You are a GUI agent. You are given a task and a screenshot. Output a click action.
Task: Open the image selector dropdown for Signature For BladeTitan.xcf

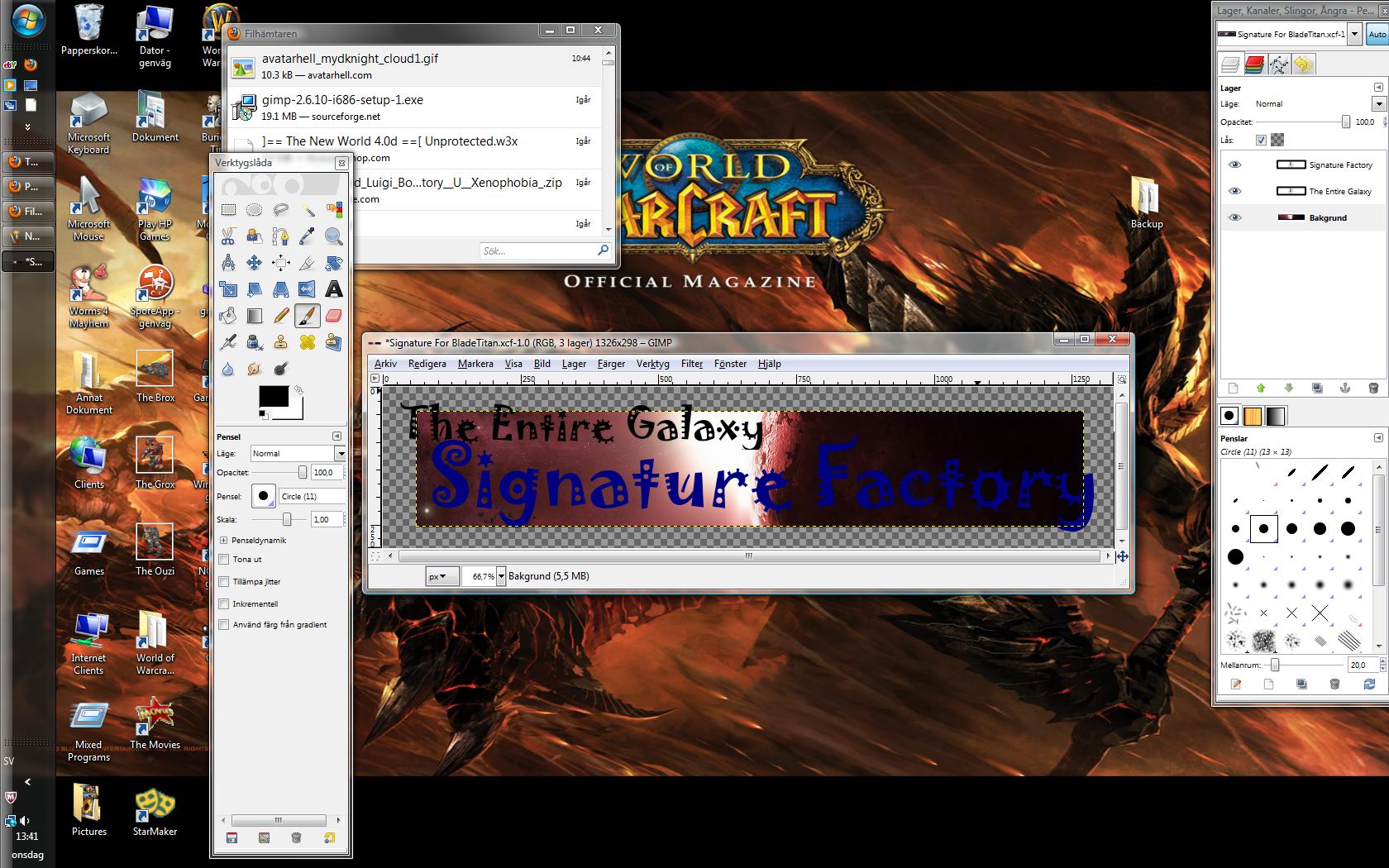[1354, 34]
